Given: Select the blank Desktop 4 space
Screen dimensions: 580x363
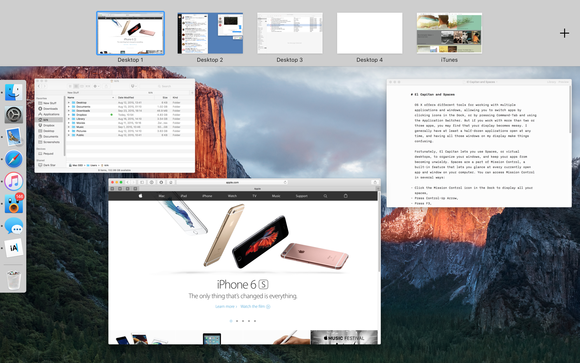Looking at the screenshot, I should pos(370,33).
